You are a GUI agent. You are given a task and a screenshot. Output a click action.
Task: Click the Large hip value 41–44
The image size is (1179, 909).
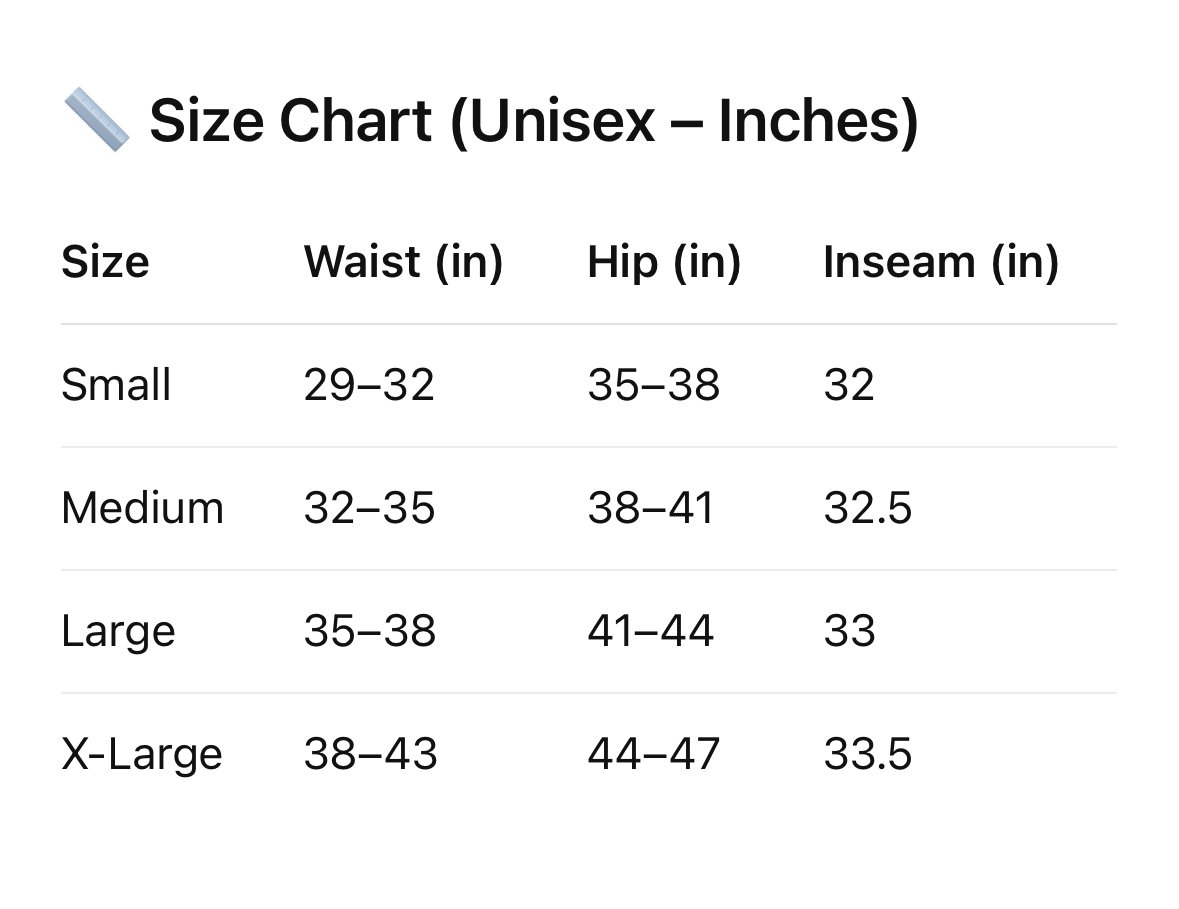[650, 631]
